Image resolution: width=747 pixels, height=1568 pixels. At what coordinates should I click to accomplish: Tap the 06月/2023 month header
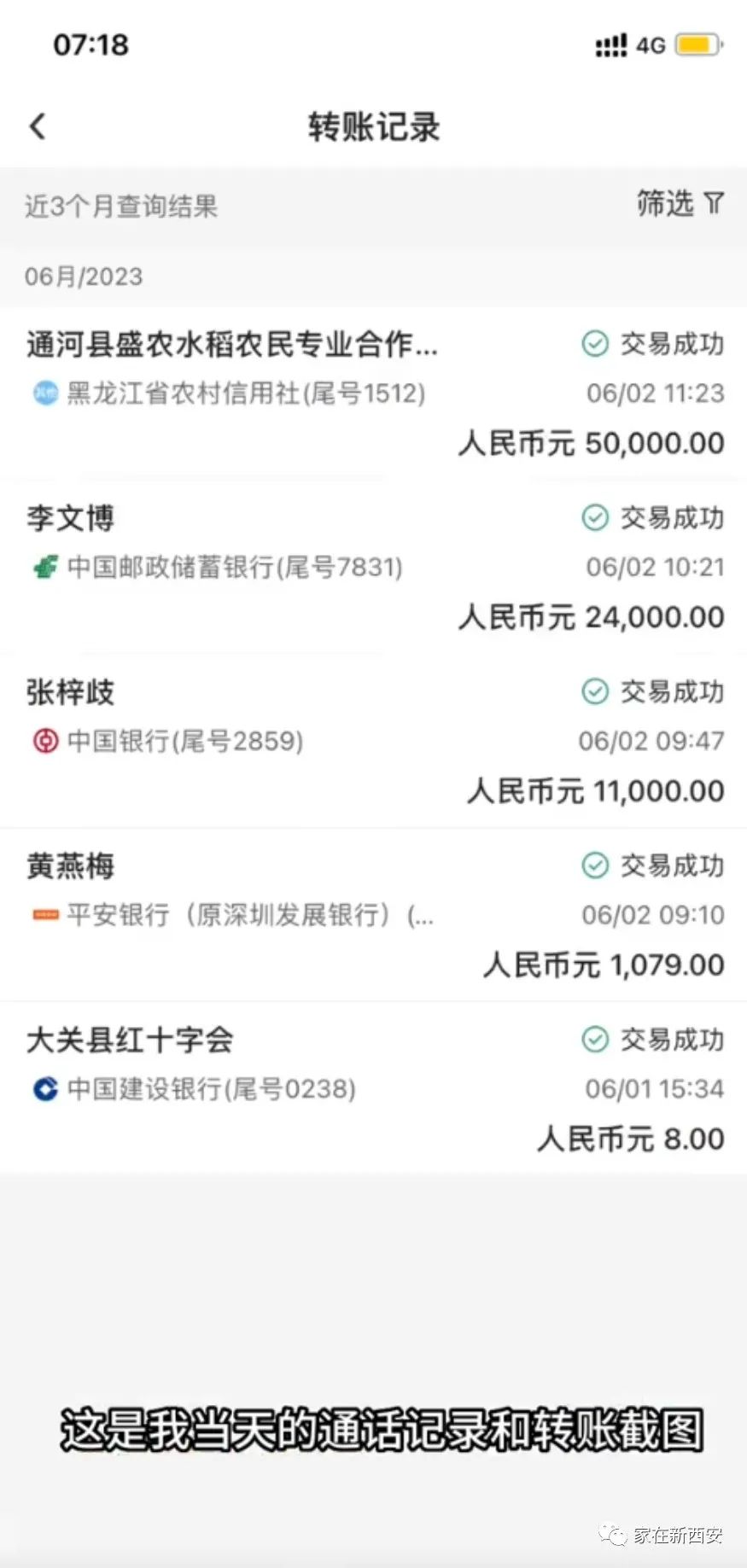coord(84,277)
